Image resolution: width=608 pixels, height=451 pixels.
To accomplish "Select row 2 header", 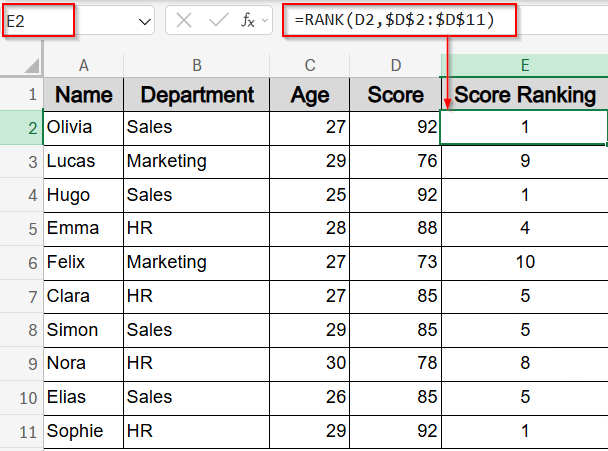I will (x=22, y=128).
